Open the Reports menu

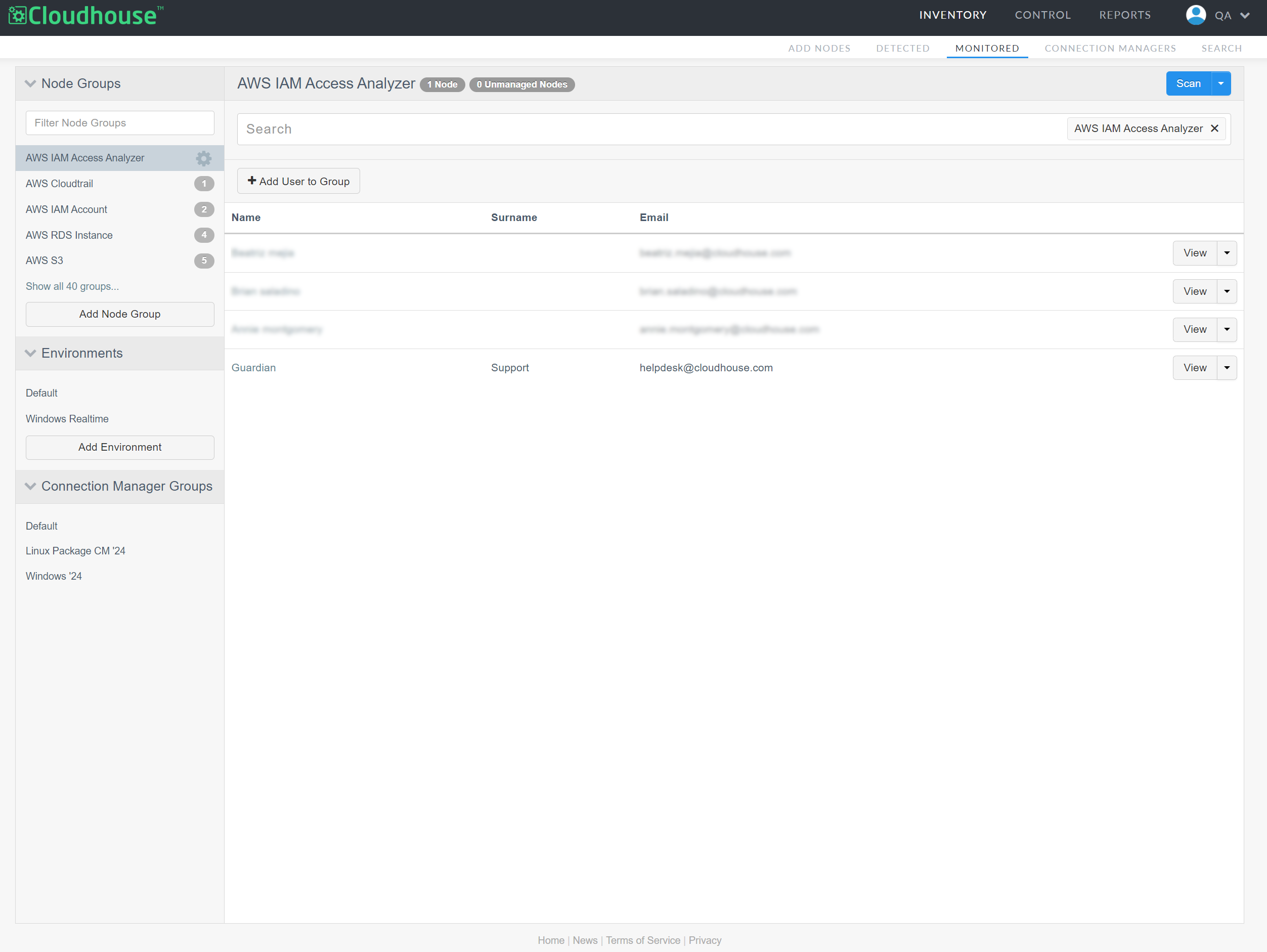click(1125, 15)
